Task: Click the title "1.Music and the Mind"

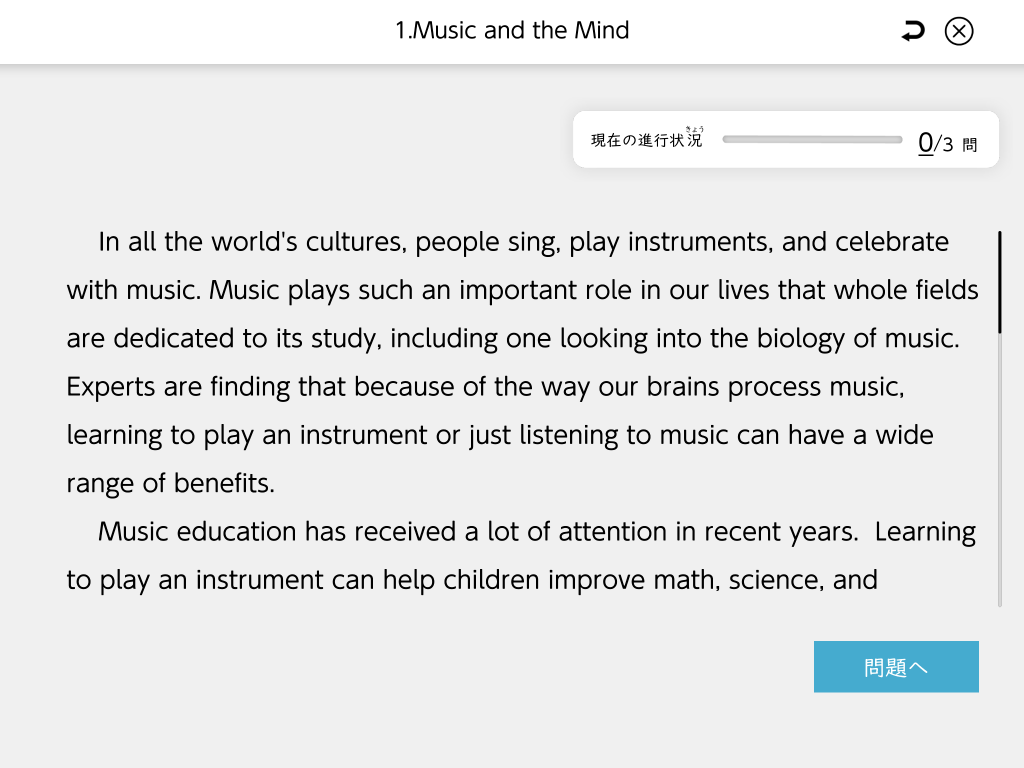Action: [512, 31]
